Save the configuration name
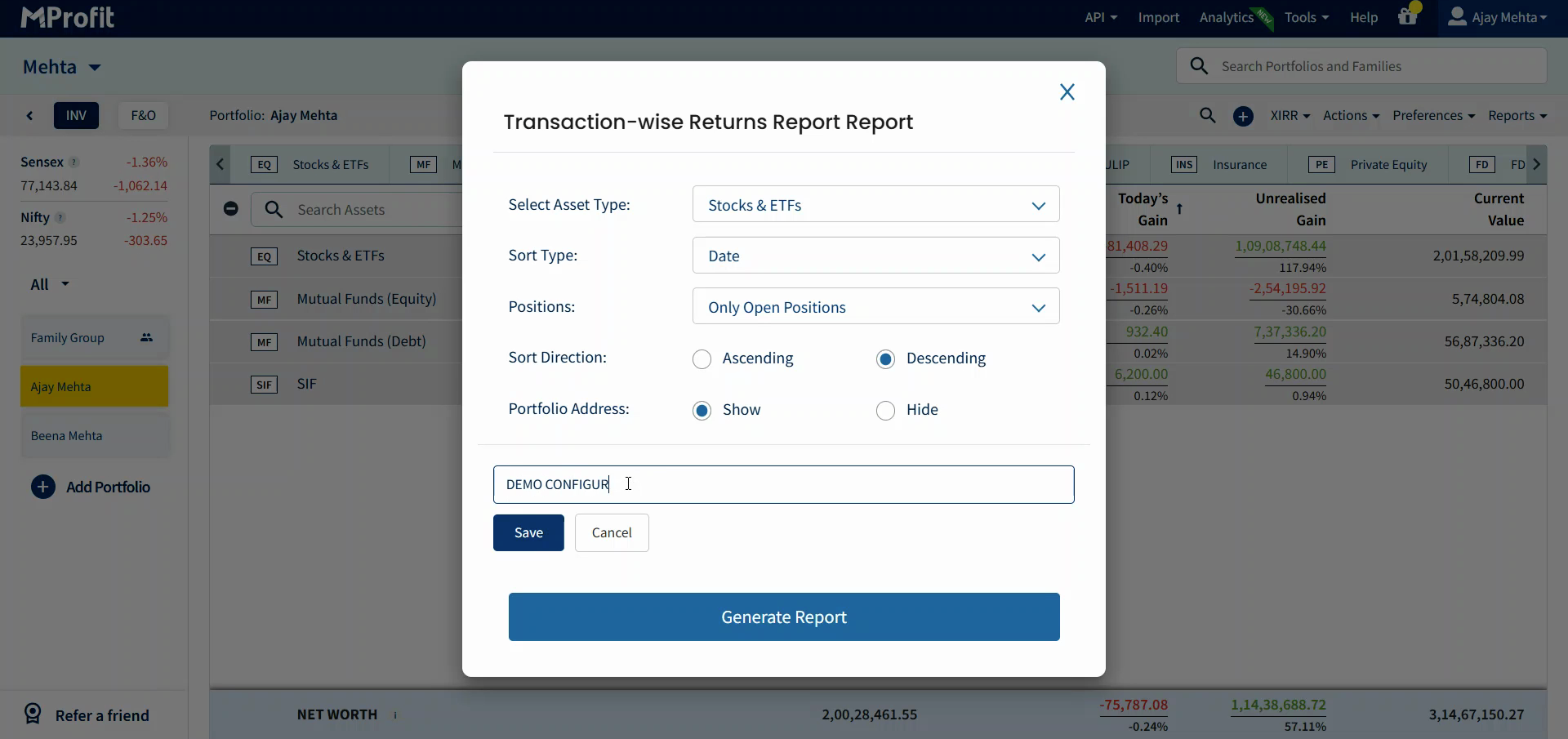This screenshot has height=739, width=1568. click(528, 533)
